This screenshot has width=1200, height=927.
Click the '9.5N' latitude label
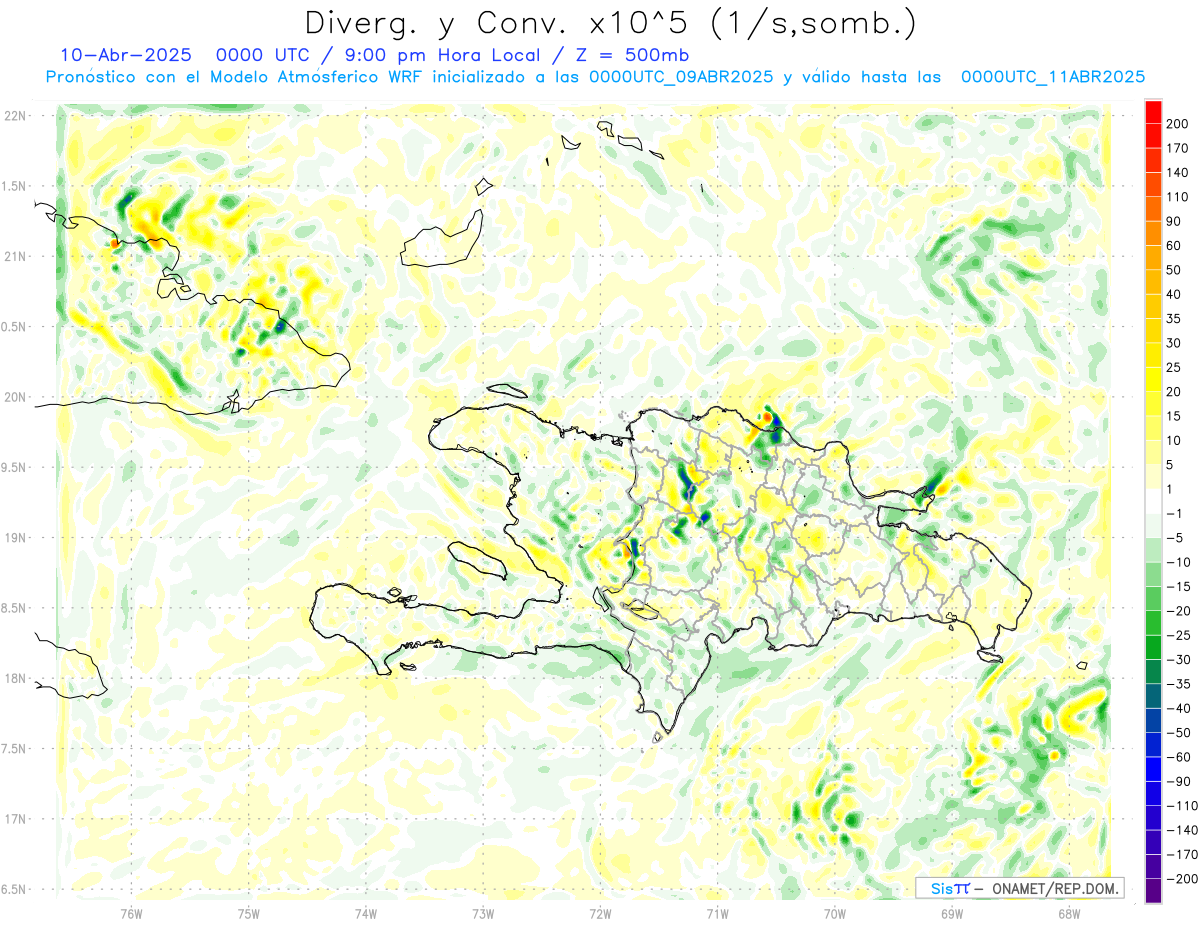(15, 468)
